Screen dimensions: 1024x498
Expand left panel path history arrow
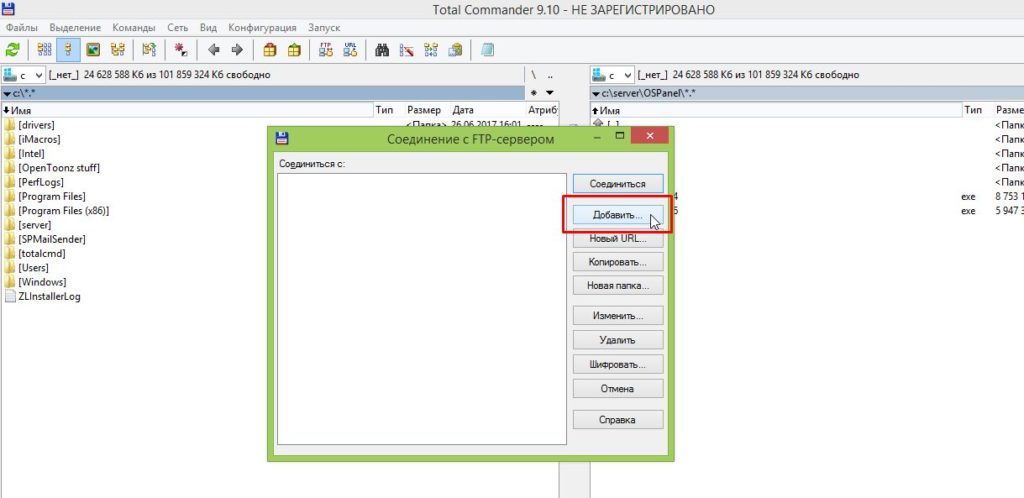(549, 93)
